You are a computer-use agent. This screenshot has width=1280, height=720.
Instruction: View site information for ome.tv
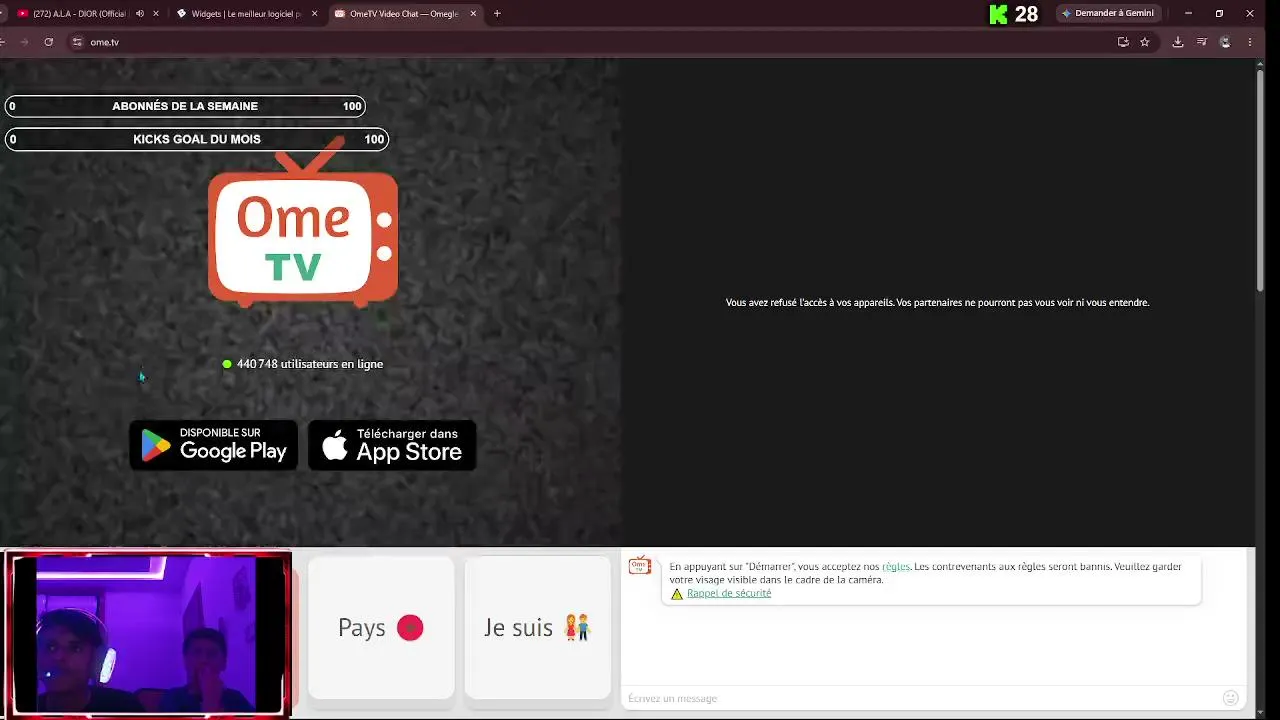click(77, 42)
